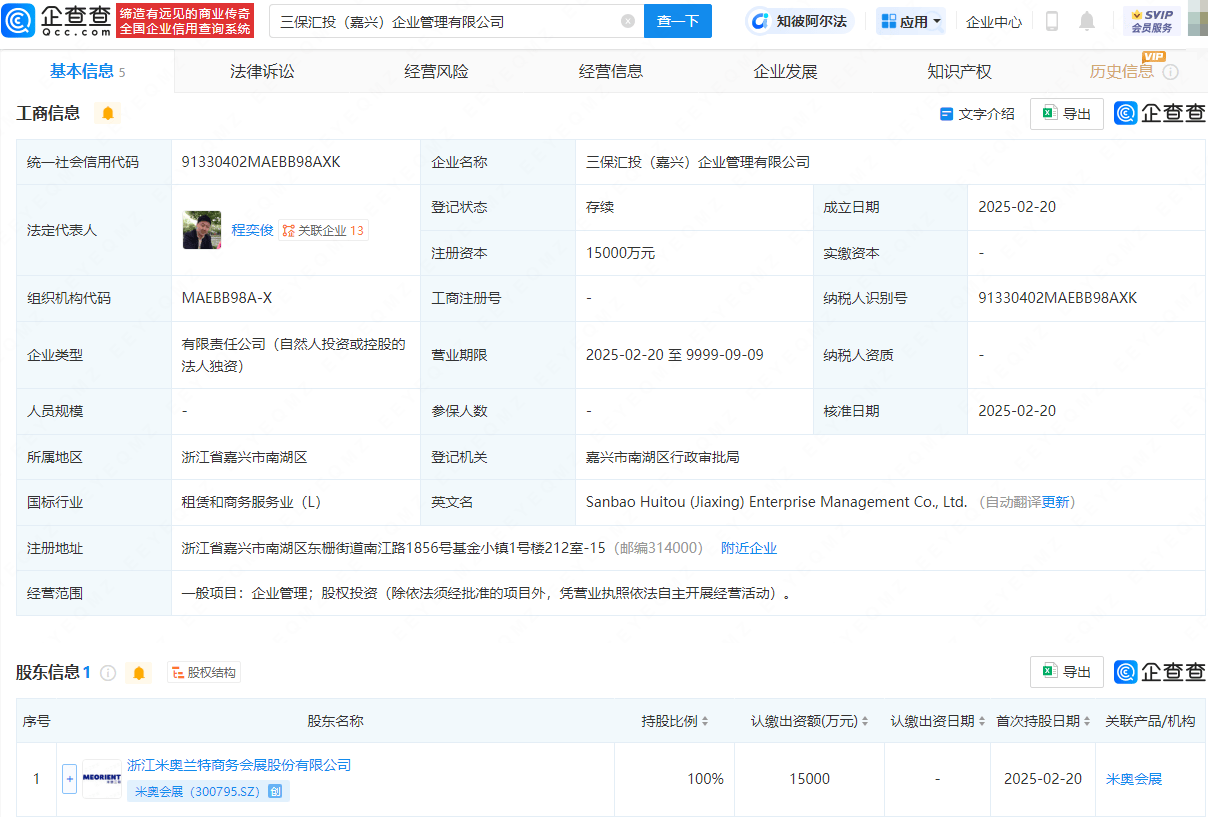Switch to the 法律诉讼 tab
Screen dimensions: 1208x817
[x=260, y=70]
